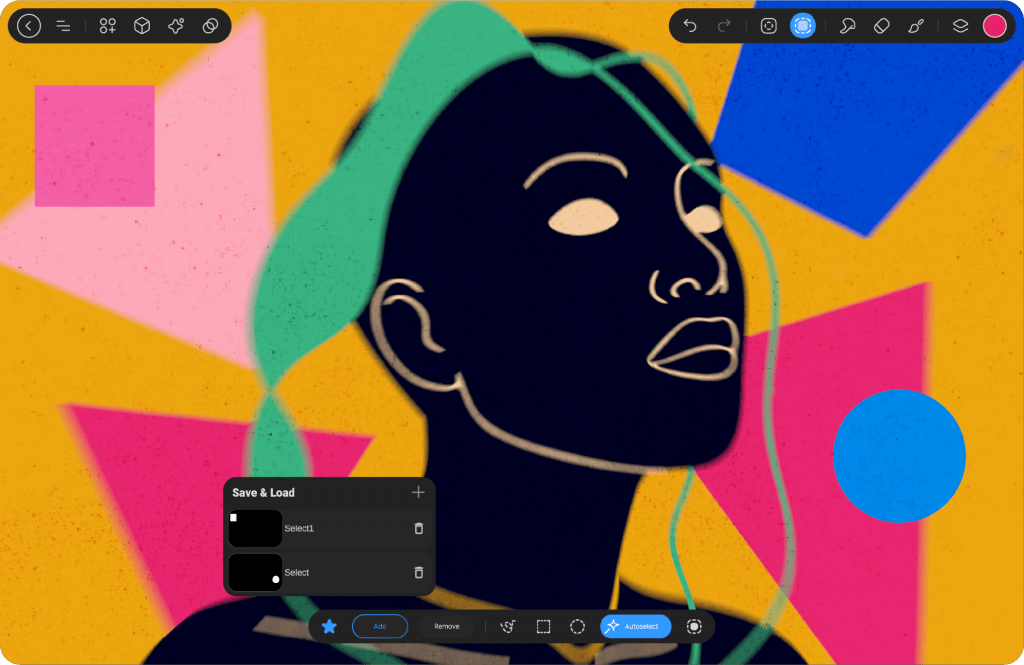Add a new saved selection with plus
This screenshot has height=665, width=1024.
[418, 492]
